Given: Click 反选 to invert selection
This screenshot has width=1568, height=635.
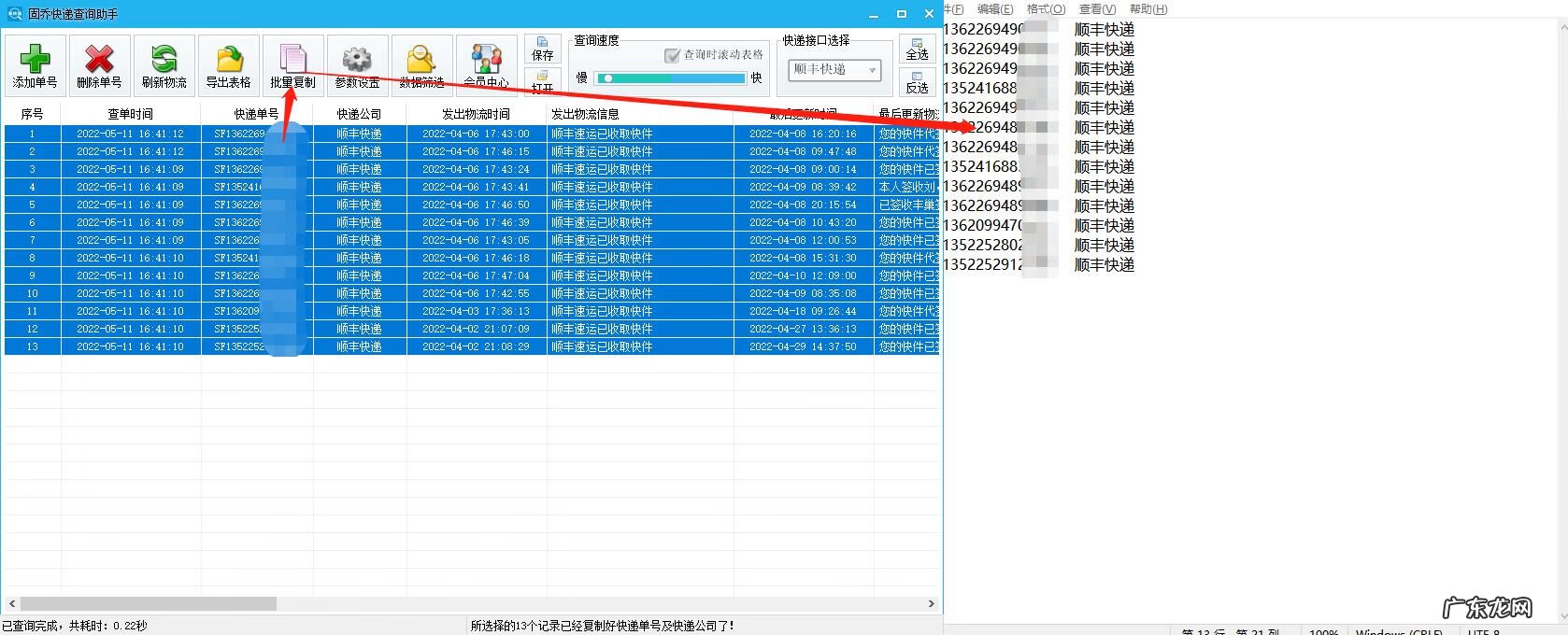Looking at the screenshot, I should 917,82.
